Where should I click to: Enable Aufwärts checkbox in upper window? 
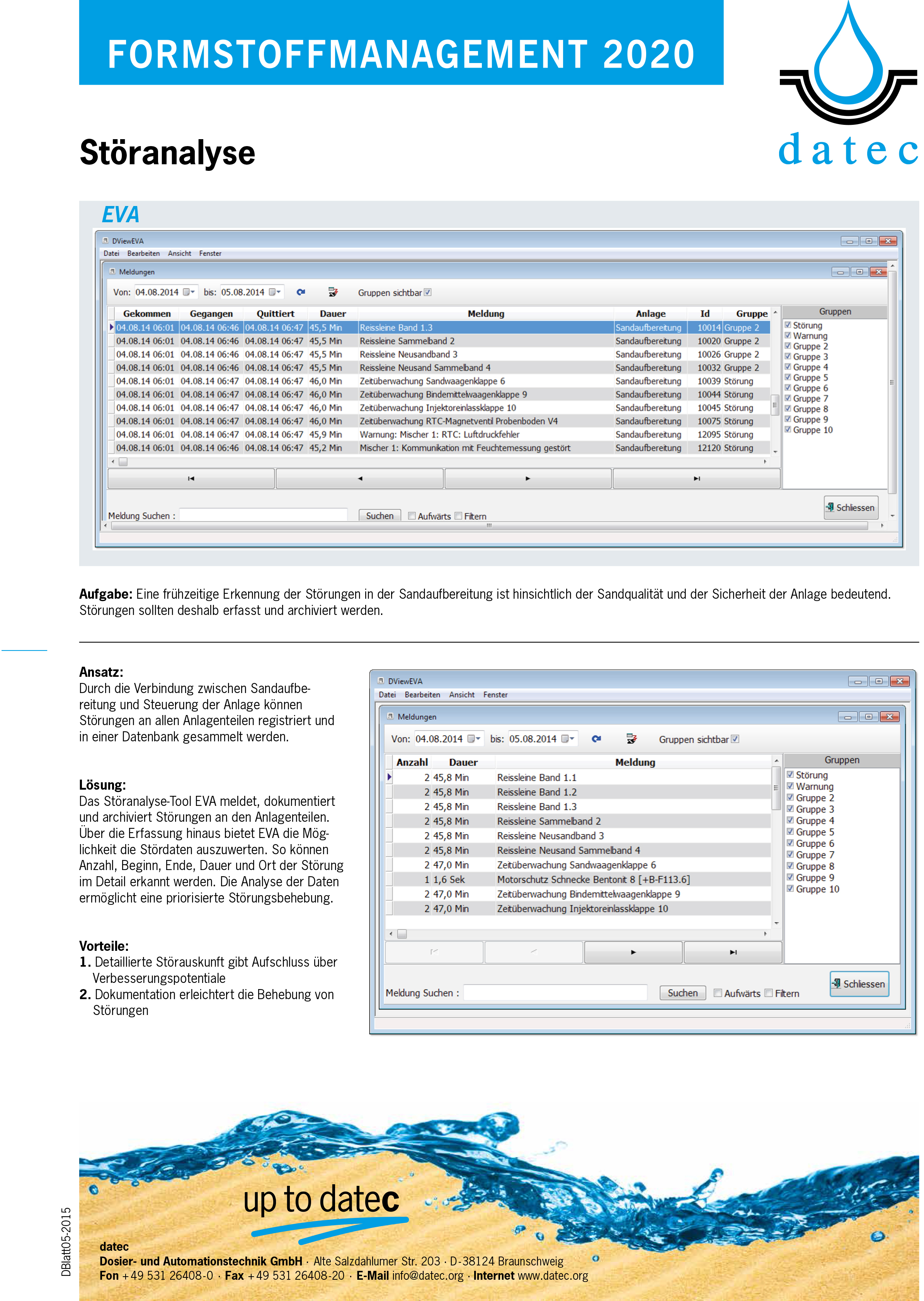(x=412, y=516)
